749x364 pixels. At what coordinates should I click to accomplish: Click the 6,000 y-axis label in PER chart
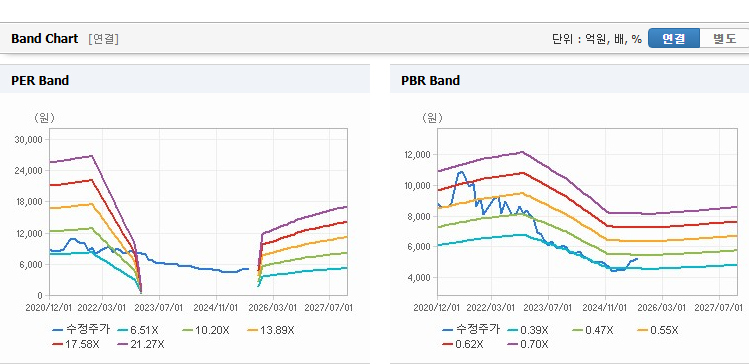pos(31,264)
